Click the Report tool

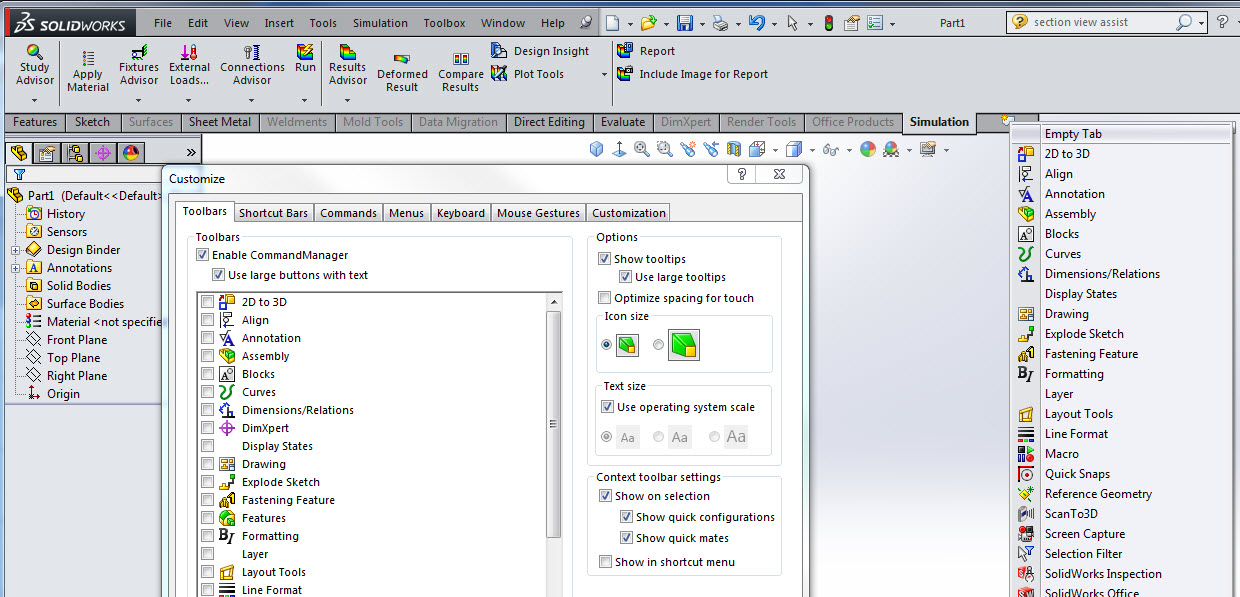[x=646, y=51]
